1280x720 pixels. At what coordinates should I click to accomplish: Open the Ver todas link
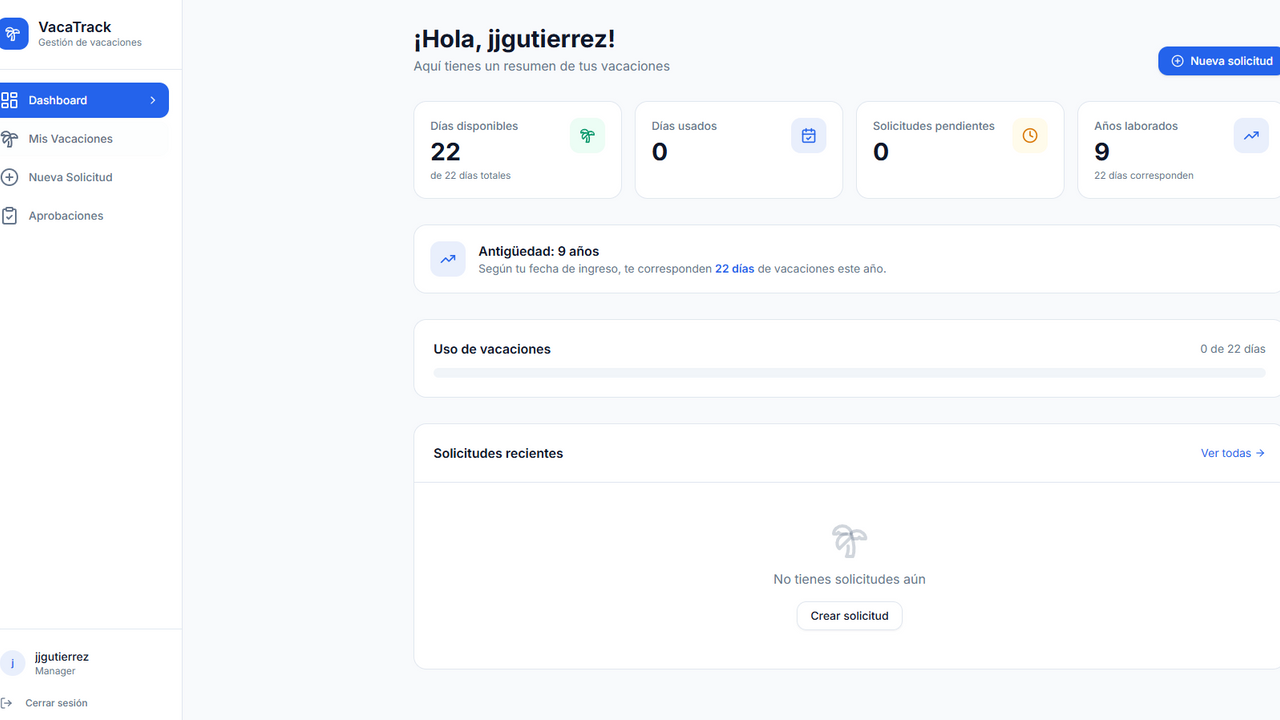click(x=1233, y=453)
